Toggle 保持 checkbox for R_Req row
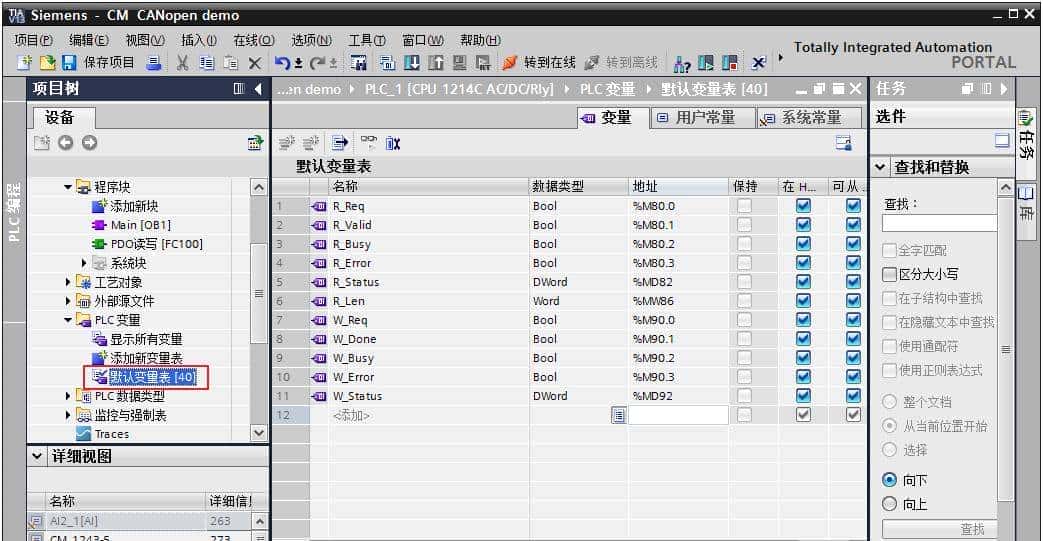This screenshot has width=1043, height=541. pos(744,206)
